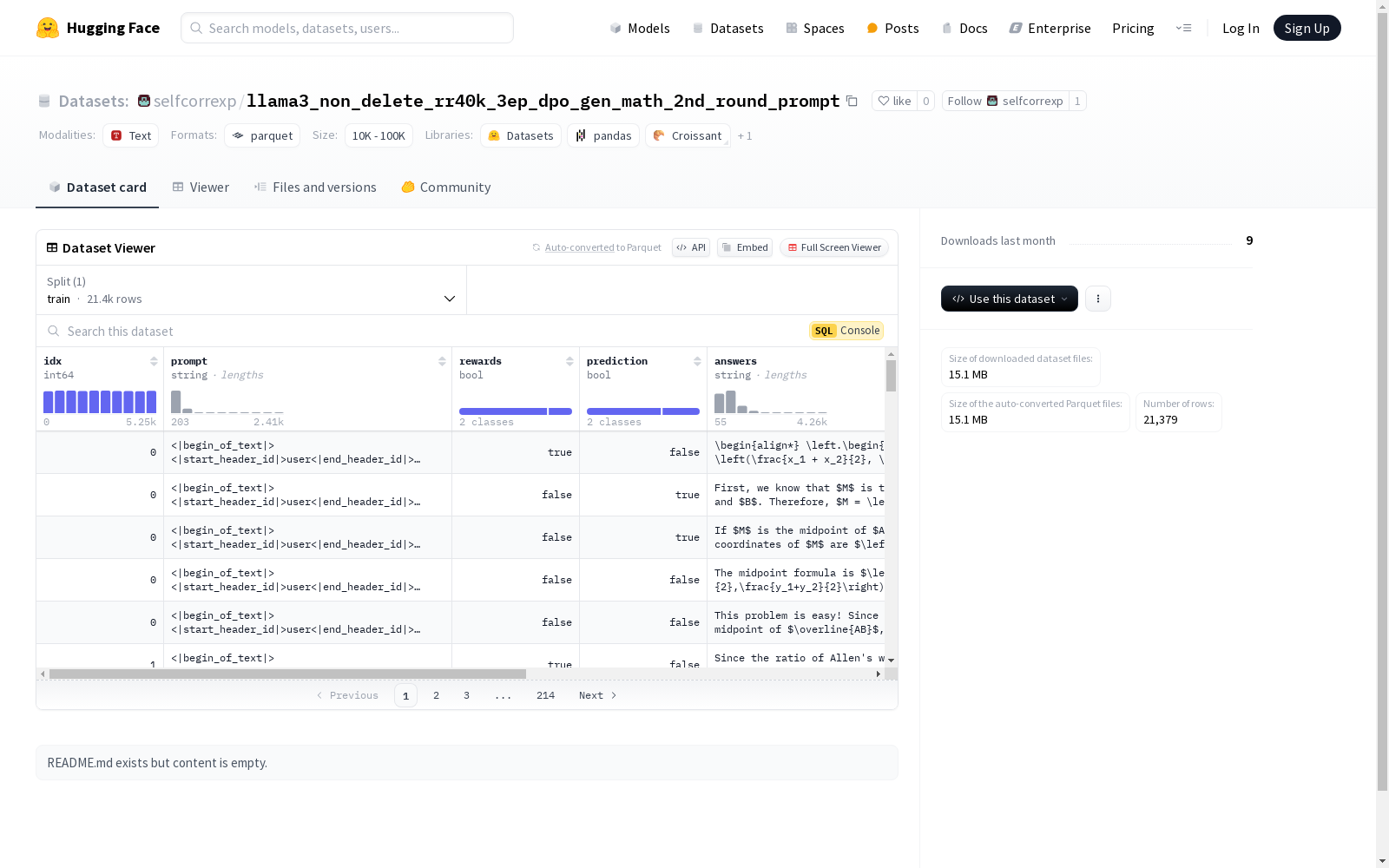Select the pandas library tag
Screen dimensions: 1389x868
coord(603,135)
